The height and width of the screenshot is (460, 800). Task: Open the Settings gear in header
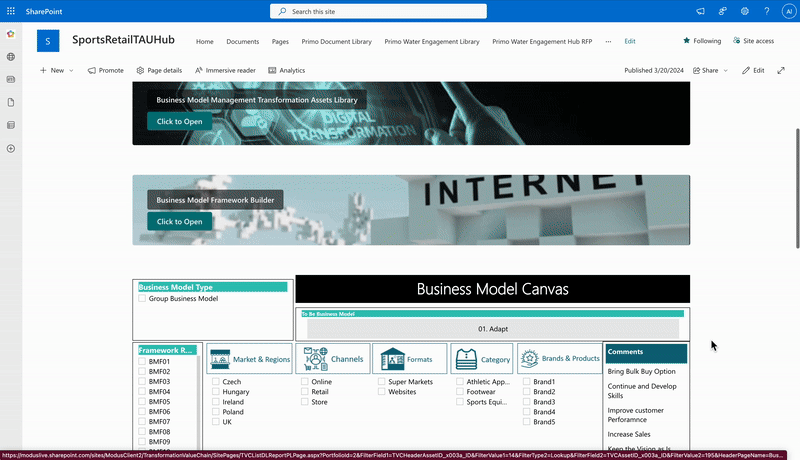click(745, 11)
